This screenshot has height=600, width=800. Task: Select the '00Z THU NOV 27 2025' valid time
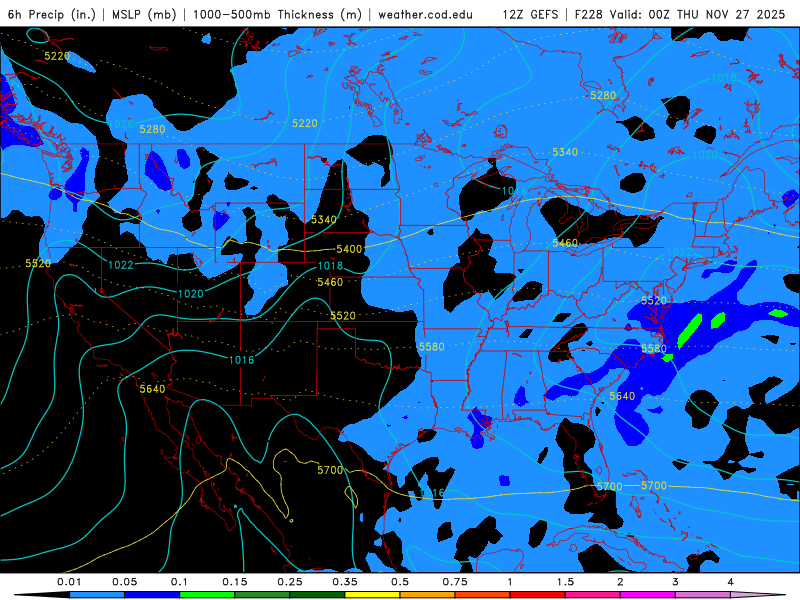(x=716, y=14)
